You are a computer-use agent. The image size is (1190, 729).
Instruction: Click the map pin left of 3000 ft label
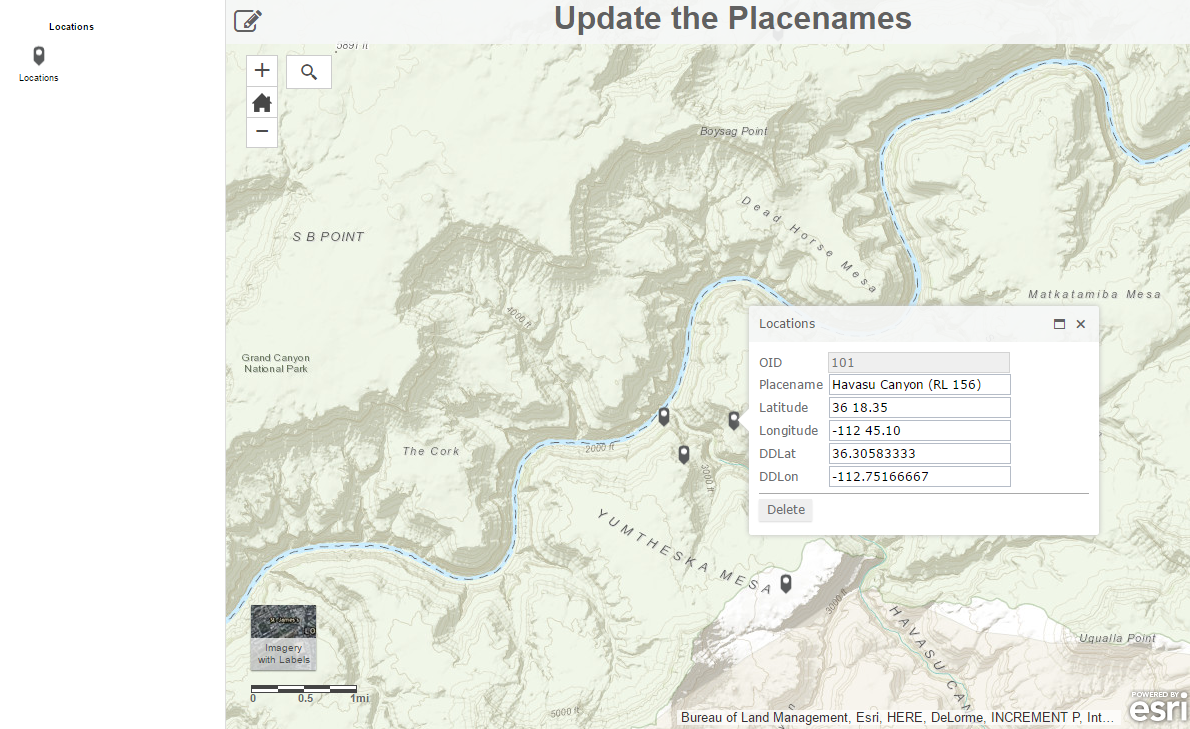pos(684,454)
